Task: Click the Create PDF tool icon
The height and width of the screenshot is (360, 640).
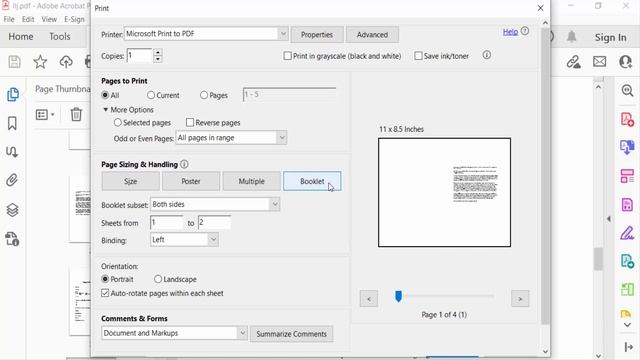Action: coord(627,119)
